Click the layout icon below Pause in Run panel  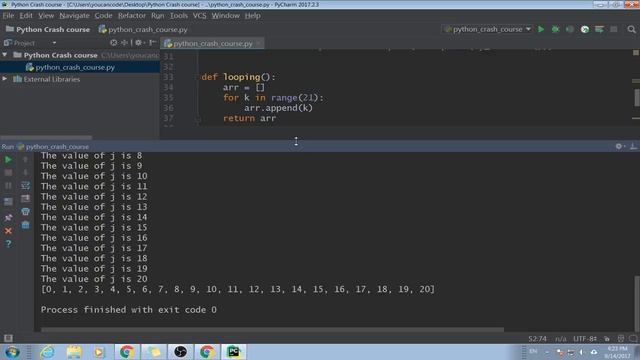coord(8,202)
